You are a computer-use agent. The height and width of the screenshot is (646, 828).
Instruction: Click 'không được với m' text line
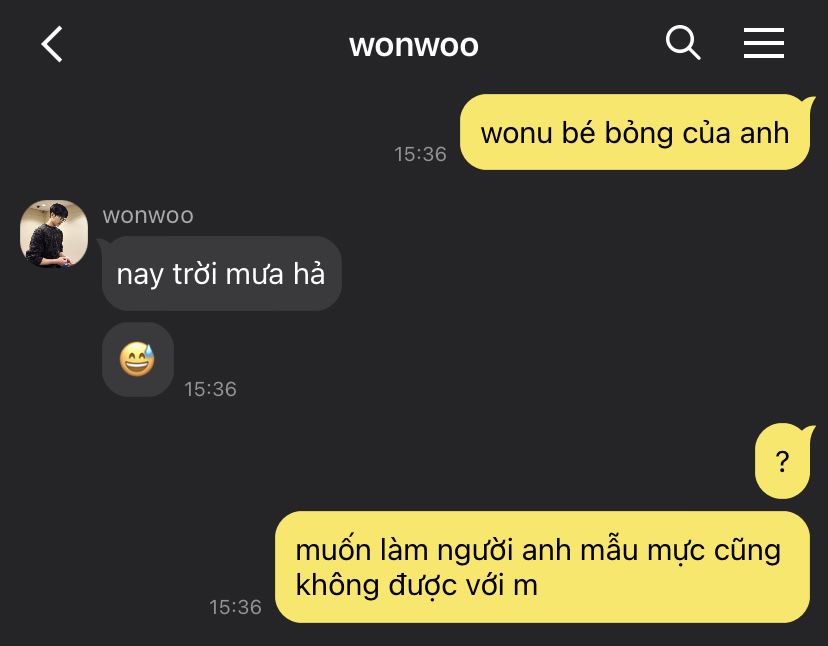417,585
